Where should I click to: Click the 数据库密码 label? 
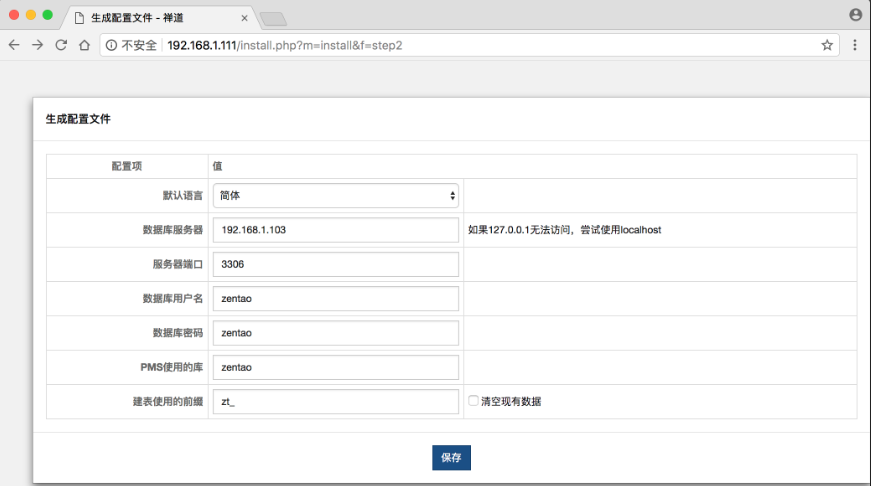coord(178,333)
